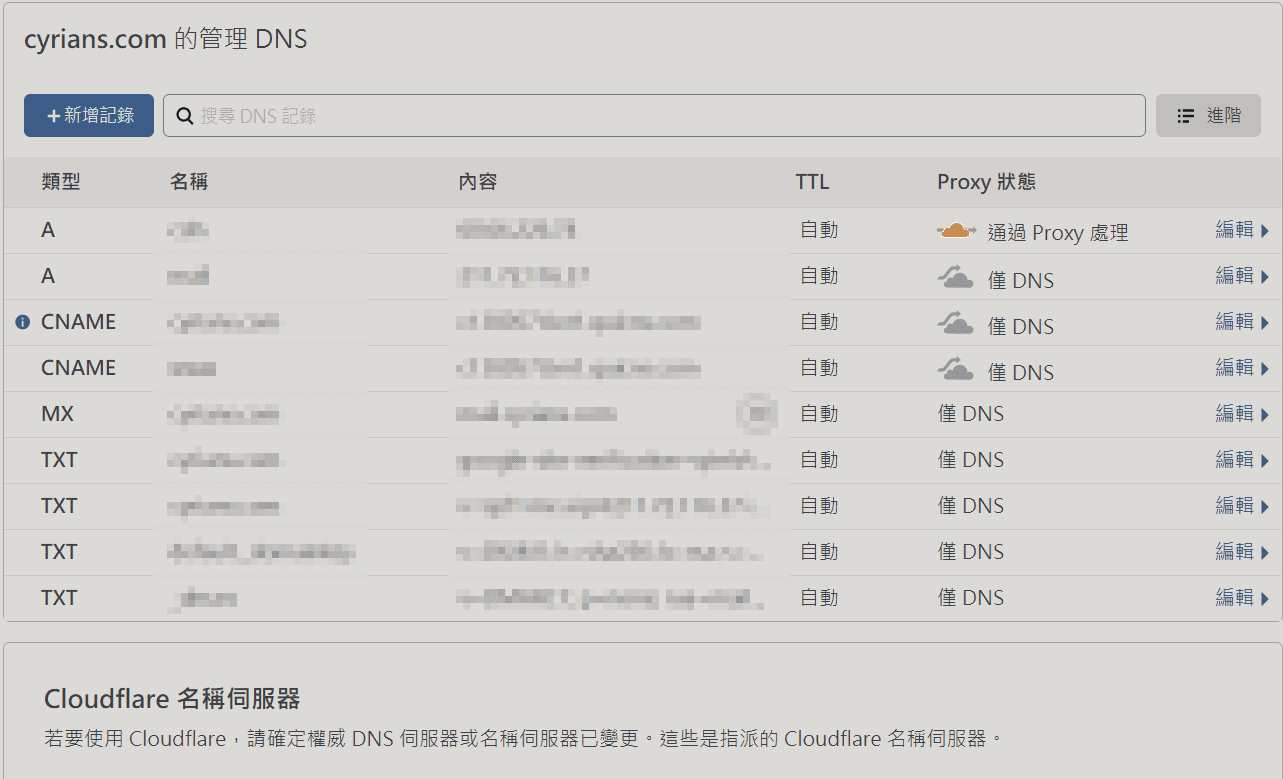1283x779 pixels.
Task: Expand 編輯 for the MX record
Action: tap(1242, 414)
